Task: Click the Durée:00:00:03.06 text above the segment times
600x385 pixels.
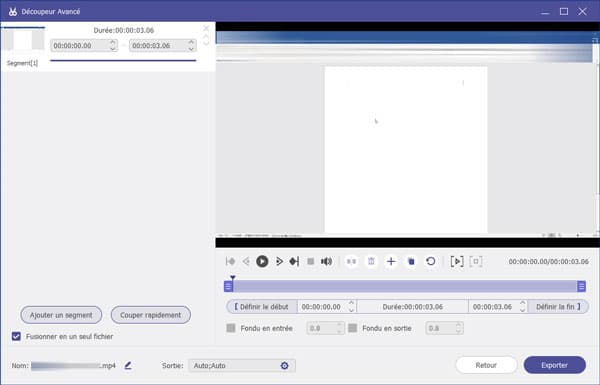Action: pyautogui.click(x=124, y=30)
